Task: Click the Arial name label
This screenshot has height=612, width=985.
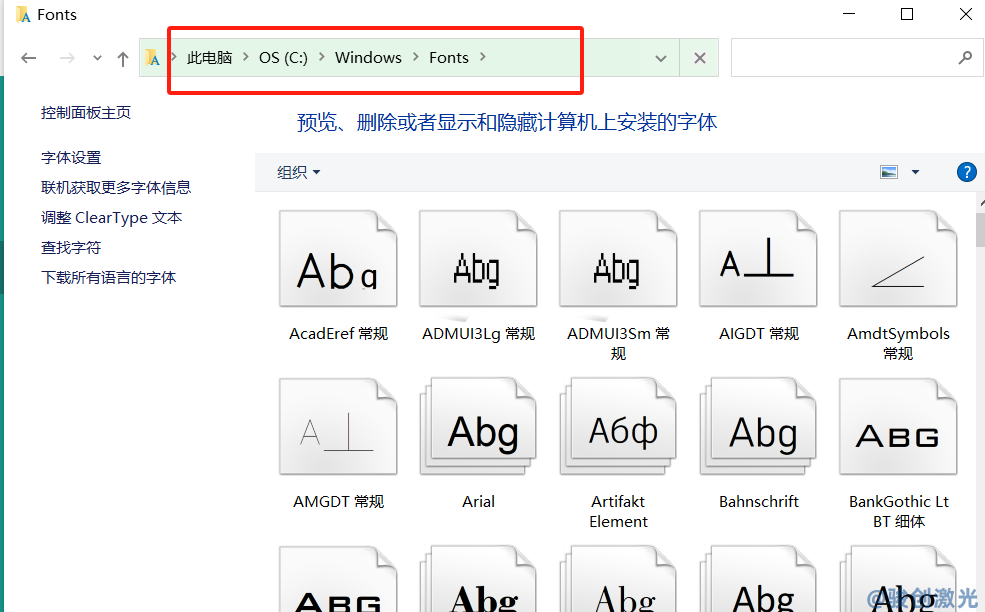Action: [x=478, y=501]
